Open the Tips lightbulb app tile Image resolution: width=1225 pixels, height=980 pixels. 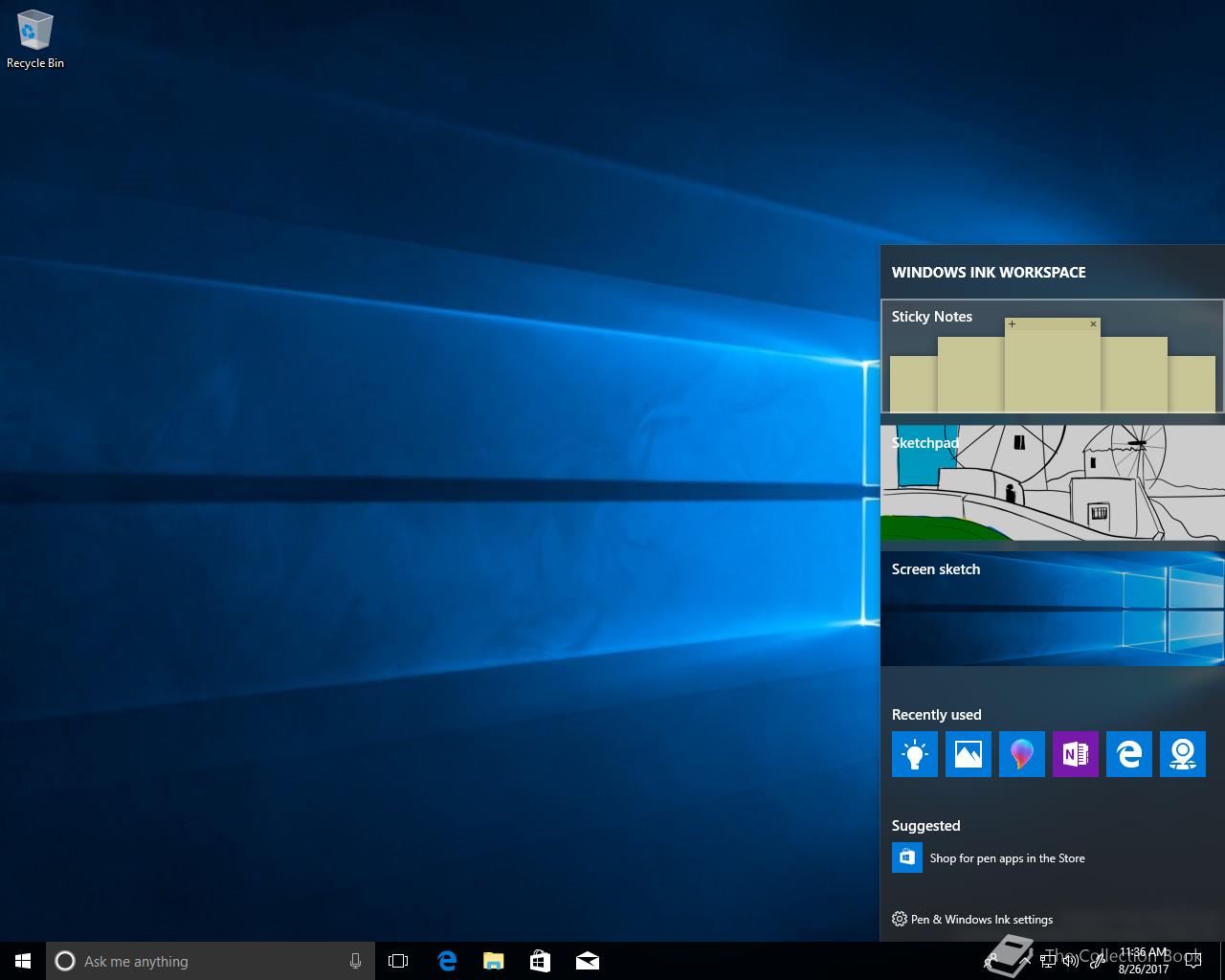914,754
